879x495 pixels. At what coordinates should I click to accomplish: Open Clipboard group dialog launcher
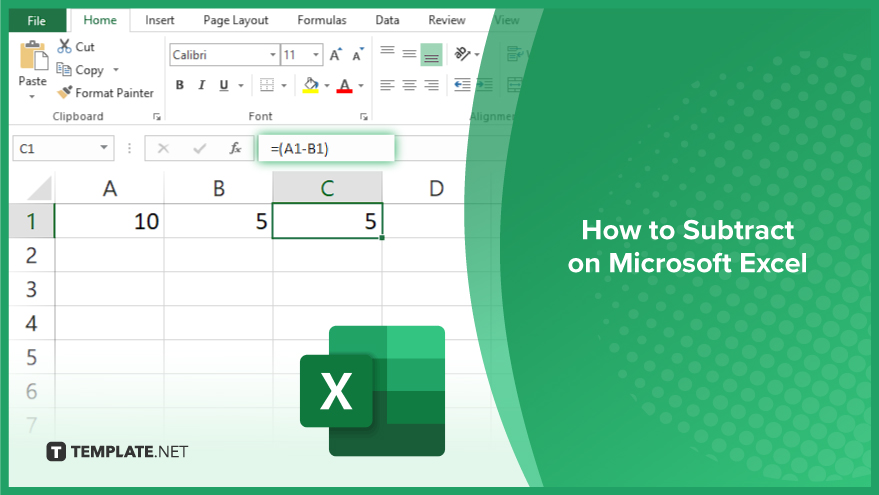point(157,117)
